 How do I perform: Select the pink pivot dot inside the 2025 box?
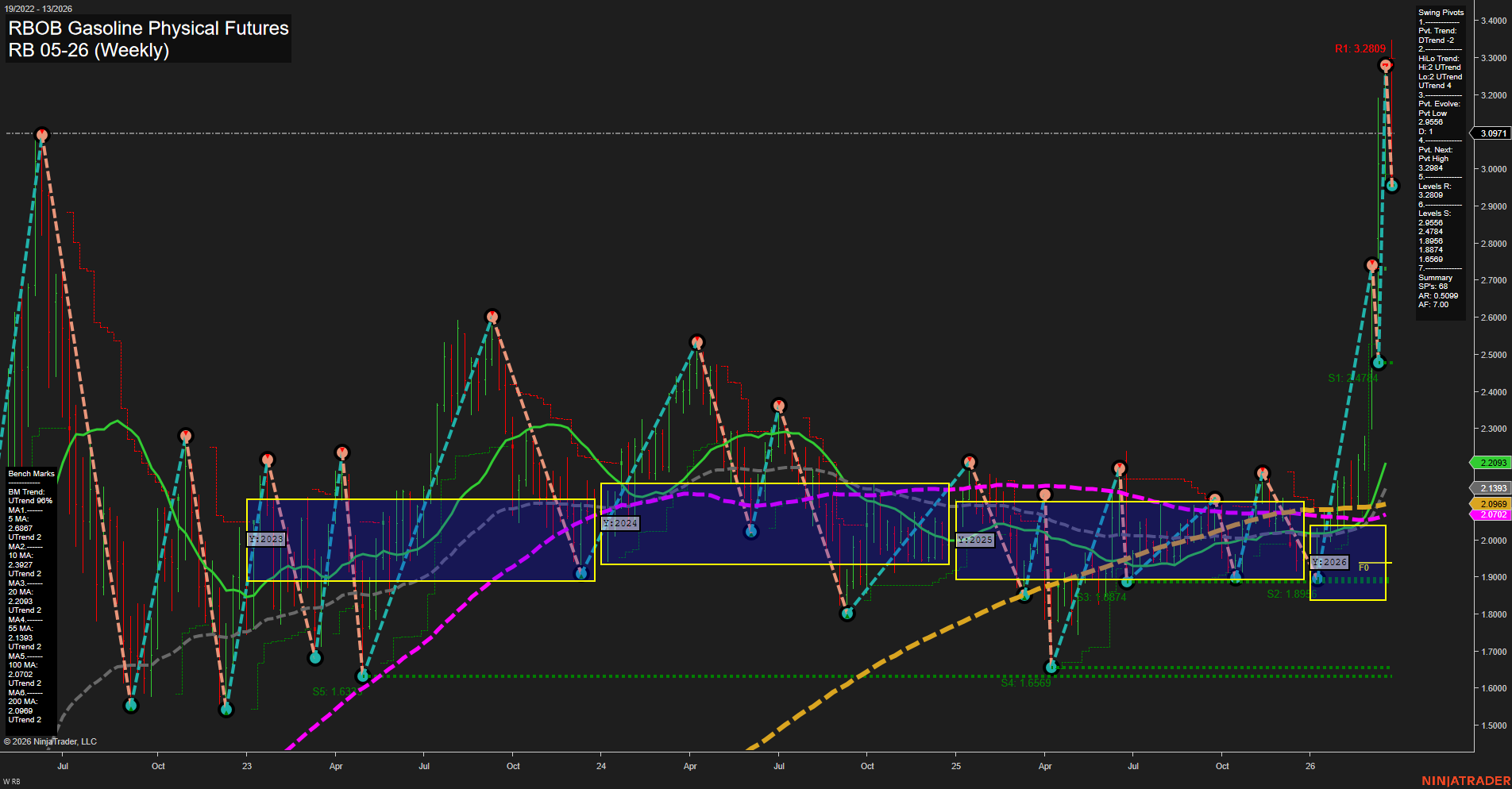tap(1044, 493)
